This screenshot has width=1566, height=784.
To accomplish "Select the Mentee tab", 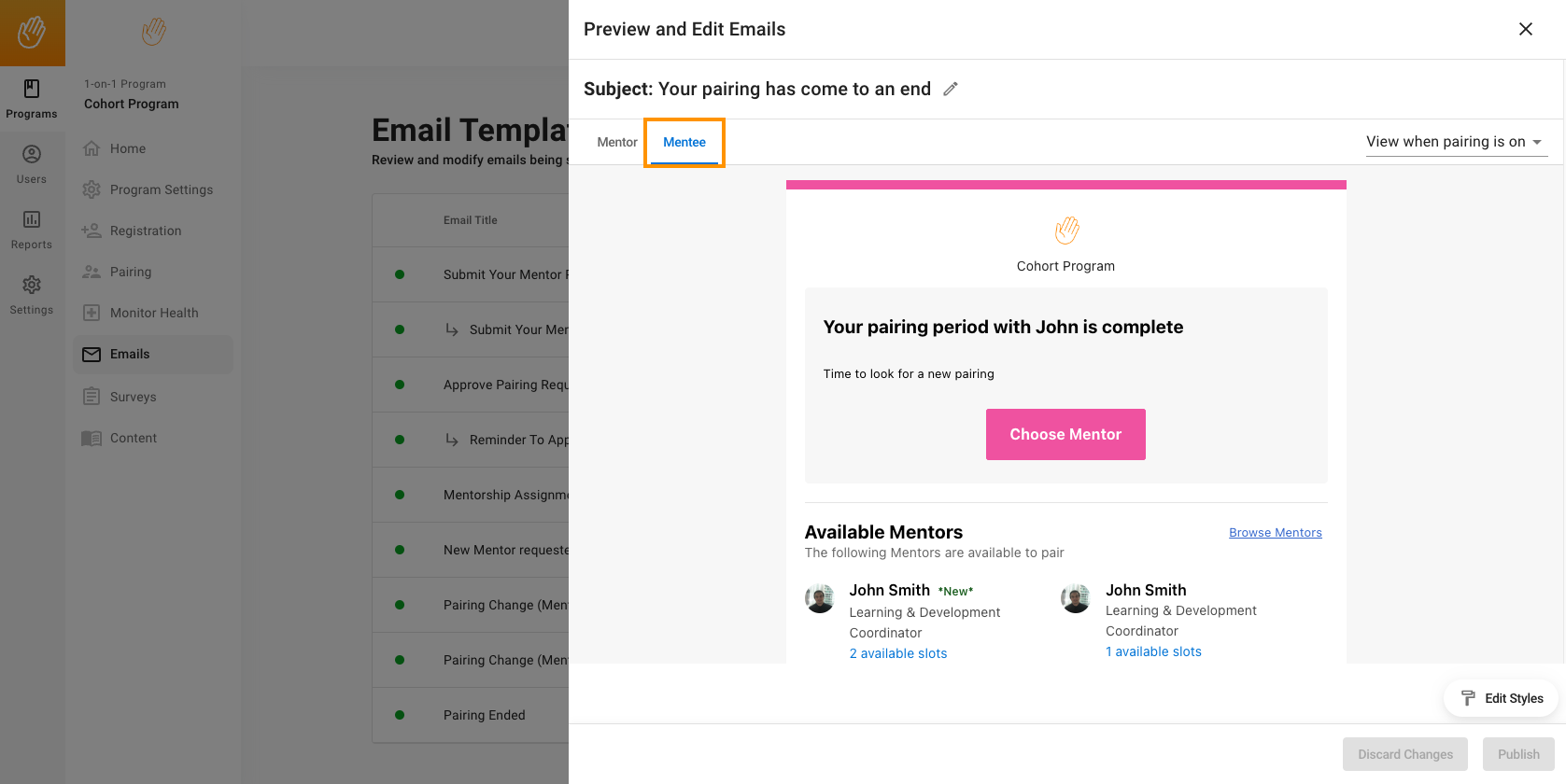I will coord(684,142).
